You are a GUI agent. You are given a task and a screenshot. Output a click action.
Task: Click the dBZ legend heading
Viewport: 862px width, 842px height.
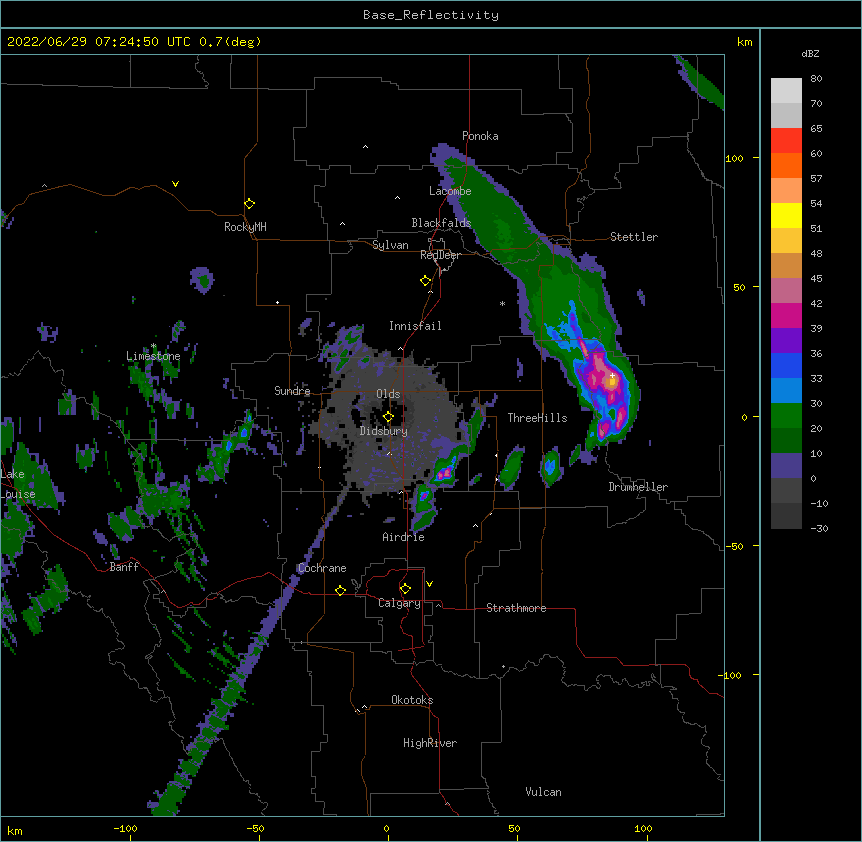click(810, 54)
